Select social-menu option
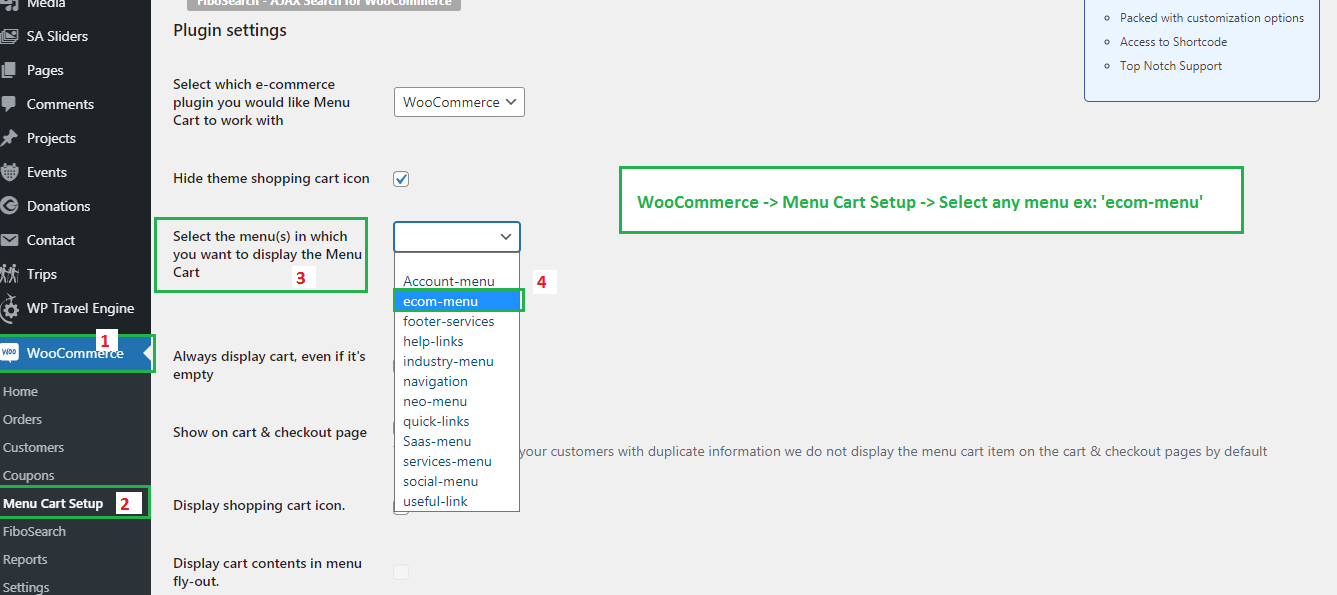Image resolution: width=1337 pixels, height=595 pixels. pos(456,481)
